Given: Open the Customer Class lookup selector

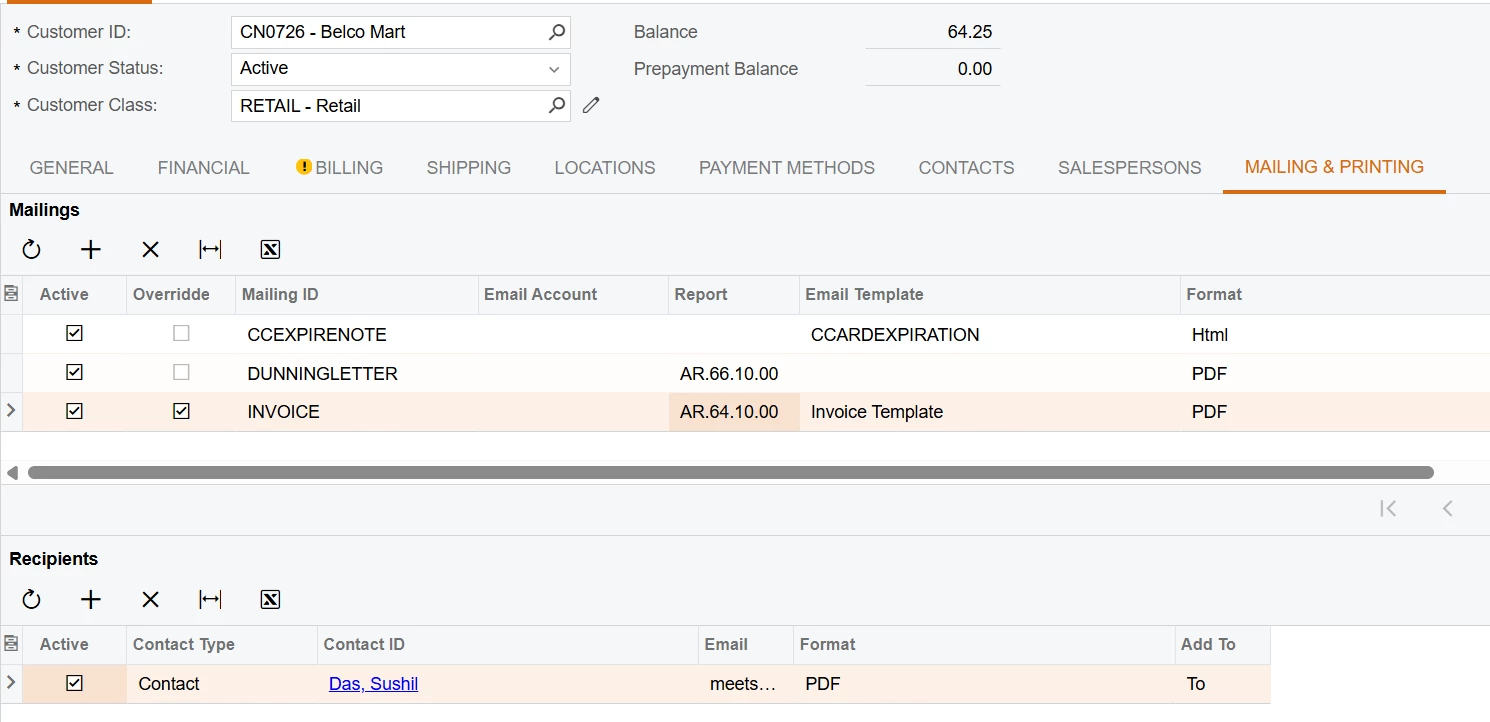Looking at the screenshot, I should [x=557, y=105].
